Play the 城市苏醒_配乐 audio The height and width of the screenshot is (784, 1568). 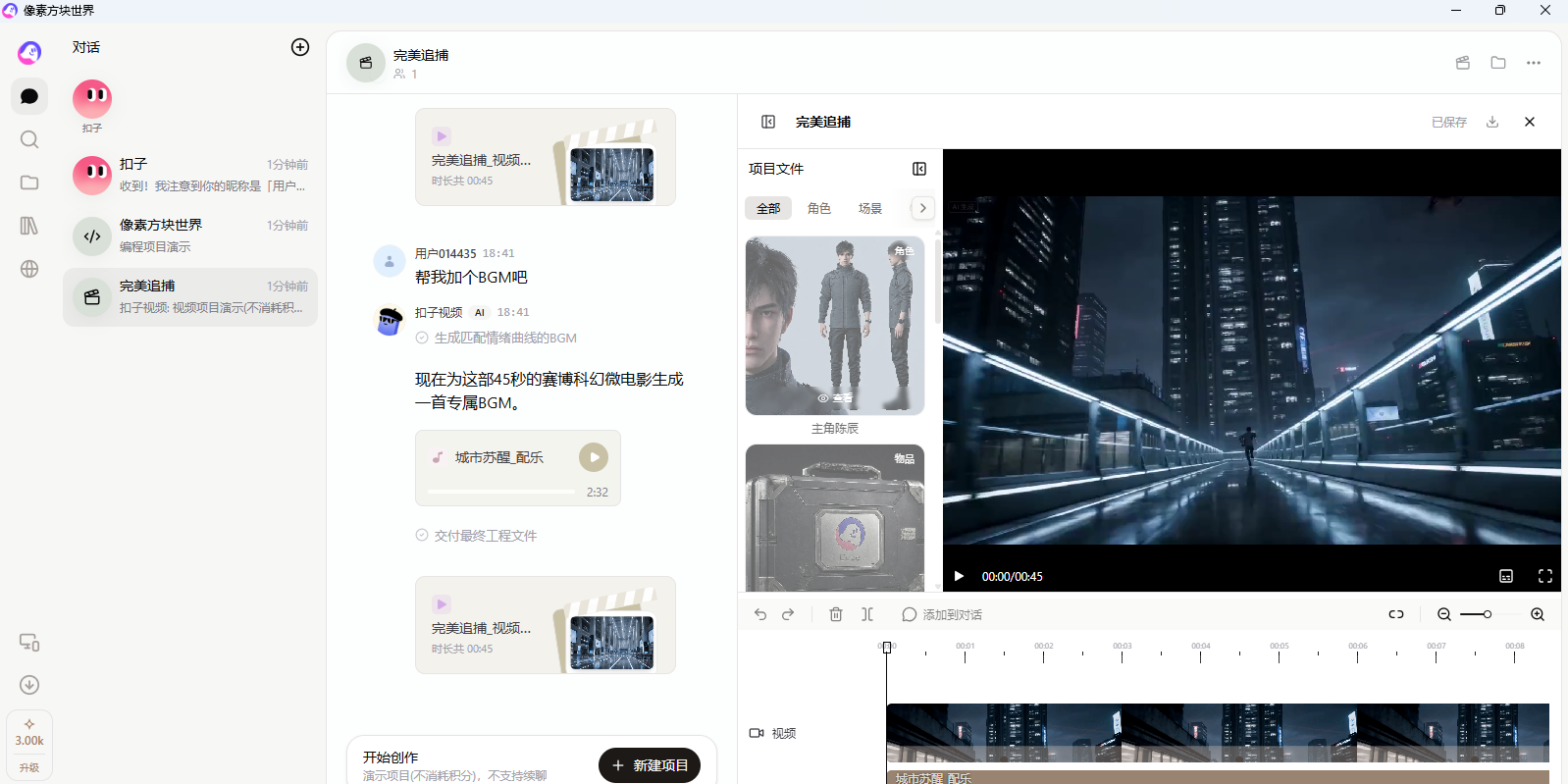pyautogui.click(x=594, y=457)
